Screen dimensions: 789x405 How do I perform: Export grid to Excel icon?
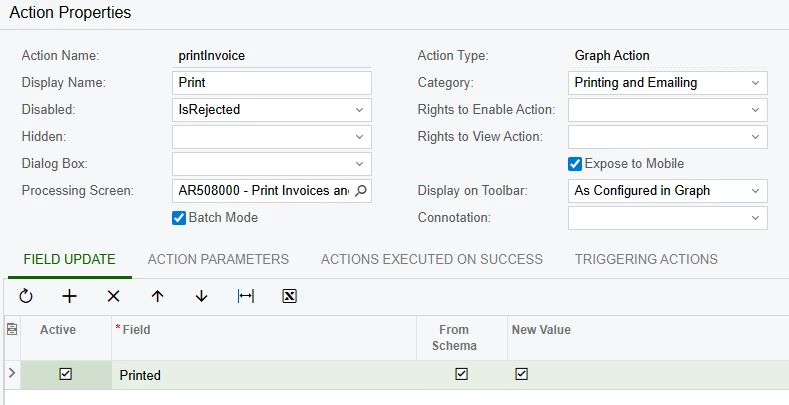coord(289,296)
